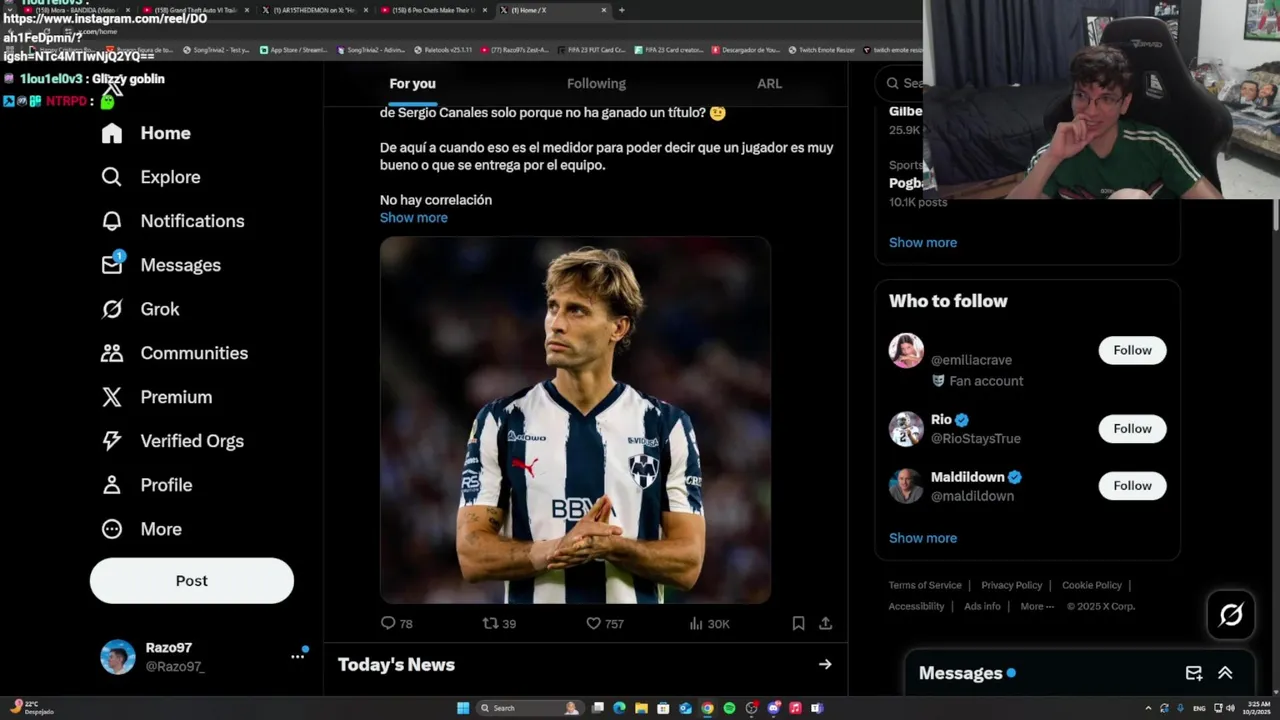The width and height of the screenshot is (1280, 720).
Task: Switch to the Following tab
Action: [596, 84]
